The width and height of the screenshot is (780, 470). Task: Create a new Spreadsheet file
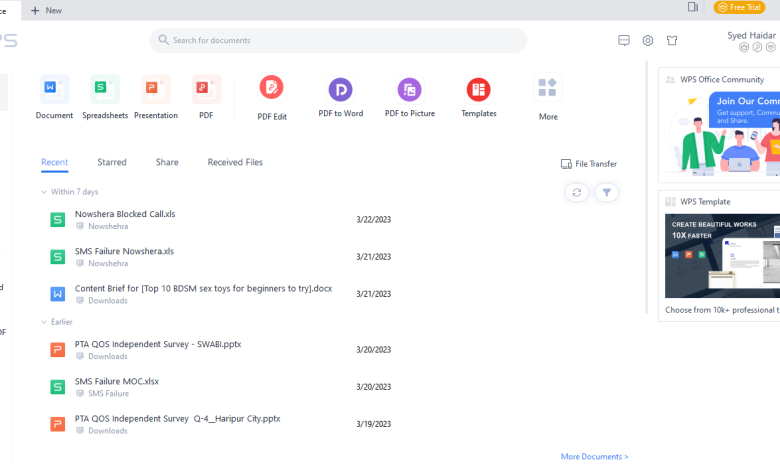[105, 90]
